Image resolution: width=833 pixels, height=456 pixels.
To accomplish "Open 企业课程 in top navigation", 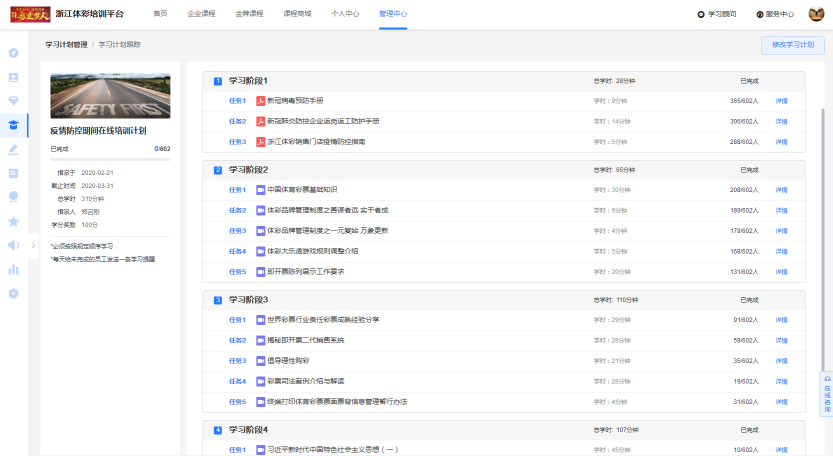I will [x=201, y=14].
